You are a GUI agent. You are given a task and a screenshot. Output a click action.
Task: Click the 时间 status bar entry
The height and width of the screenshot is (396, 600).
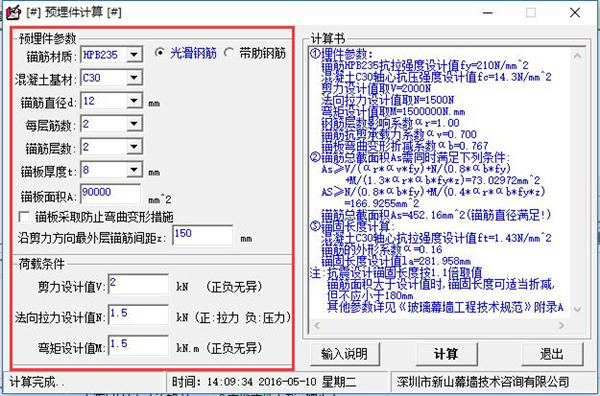pyautogui.click(x=264, y=381)
